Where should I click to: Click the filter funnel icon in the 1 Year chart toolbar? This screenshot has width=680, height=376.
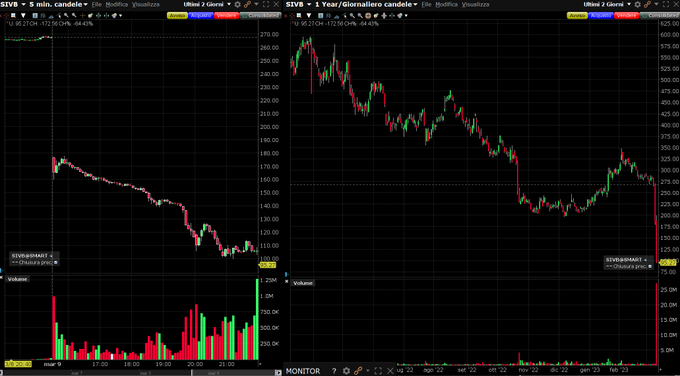[x=309, y=16]
